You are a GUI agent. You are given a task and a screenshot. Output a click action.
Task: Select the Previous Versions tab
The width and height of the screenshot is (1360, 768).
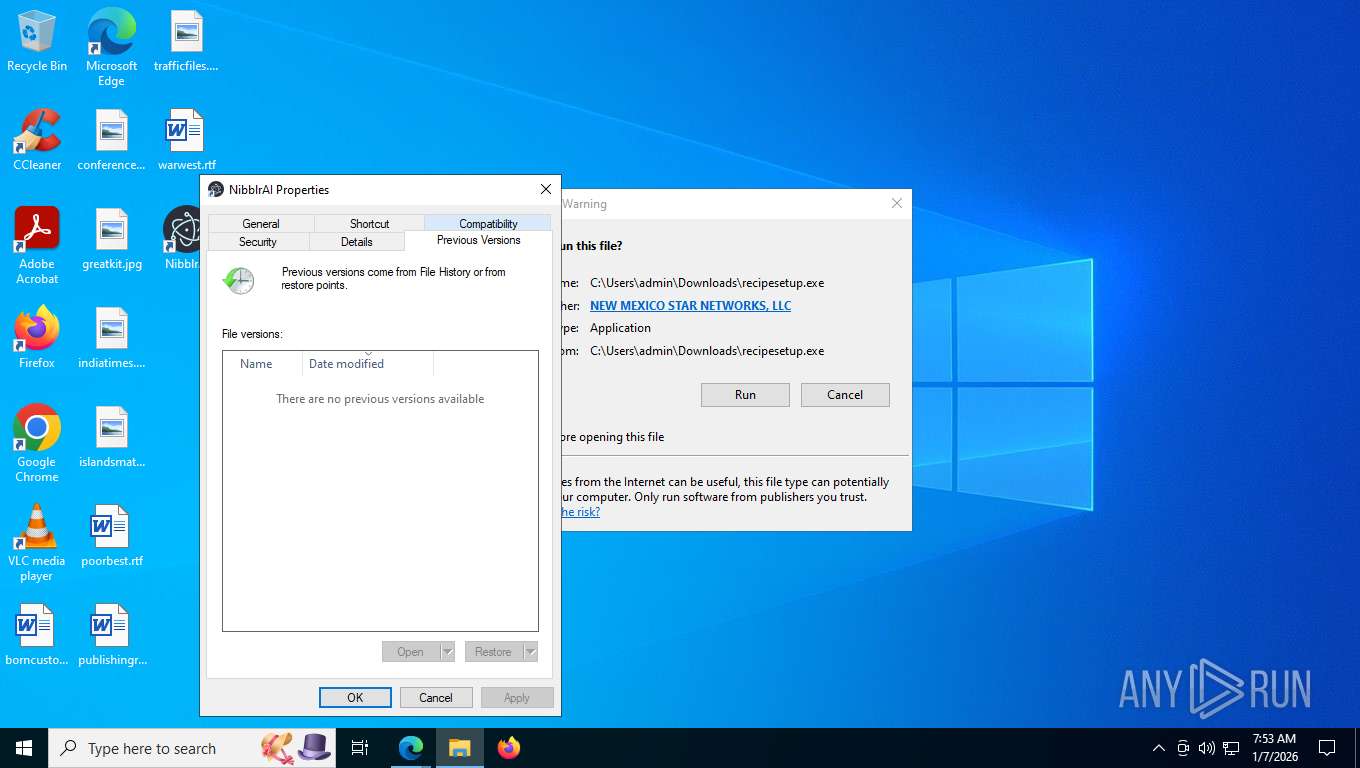(478, 240)
